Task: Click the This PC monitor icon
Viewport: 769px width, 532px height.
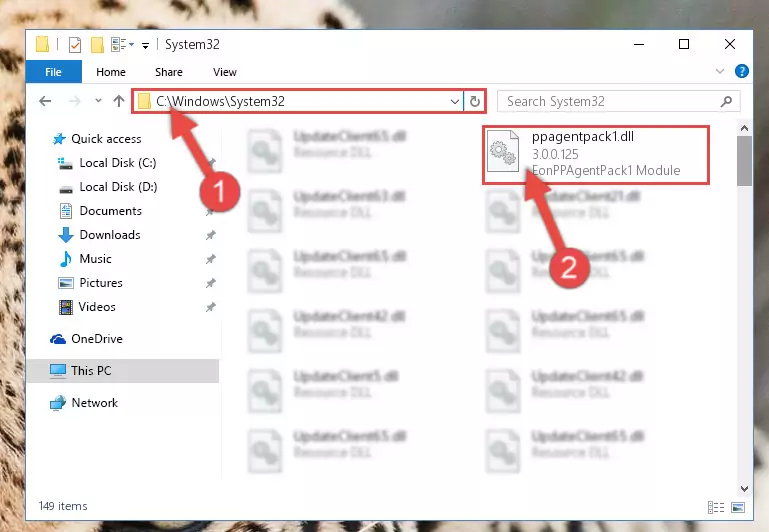Action: pyautogui.click(x=58, y=371)
